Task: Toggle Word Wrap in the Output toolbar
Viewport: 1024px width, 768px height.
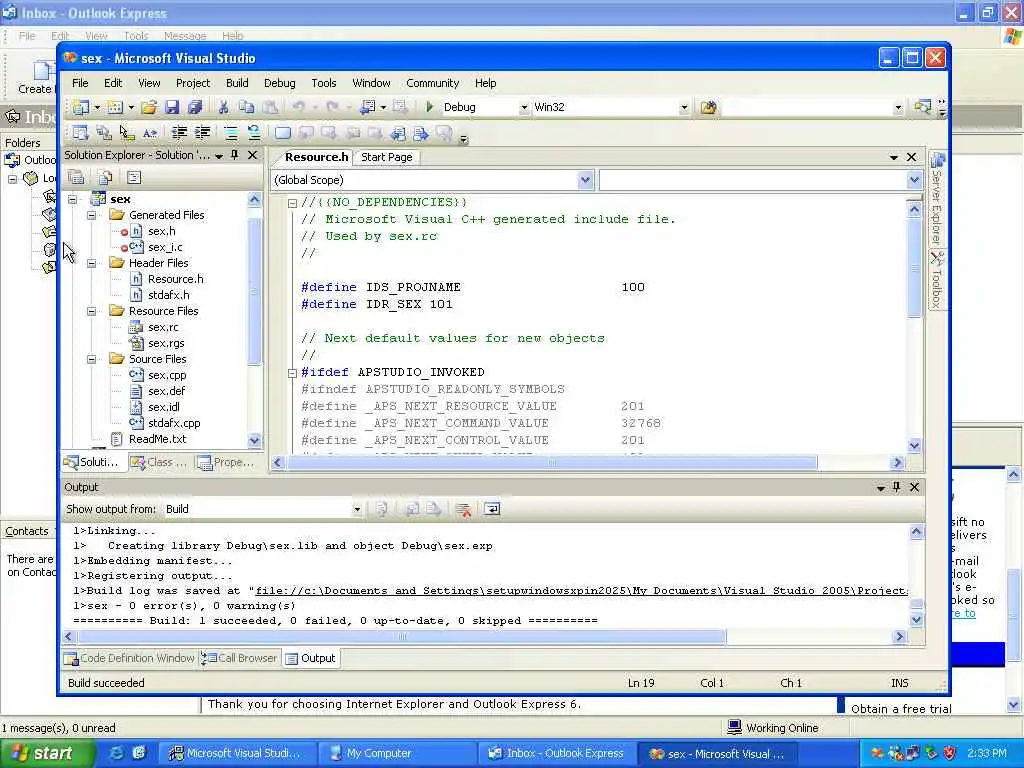Action: (492, 509)
